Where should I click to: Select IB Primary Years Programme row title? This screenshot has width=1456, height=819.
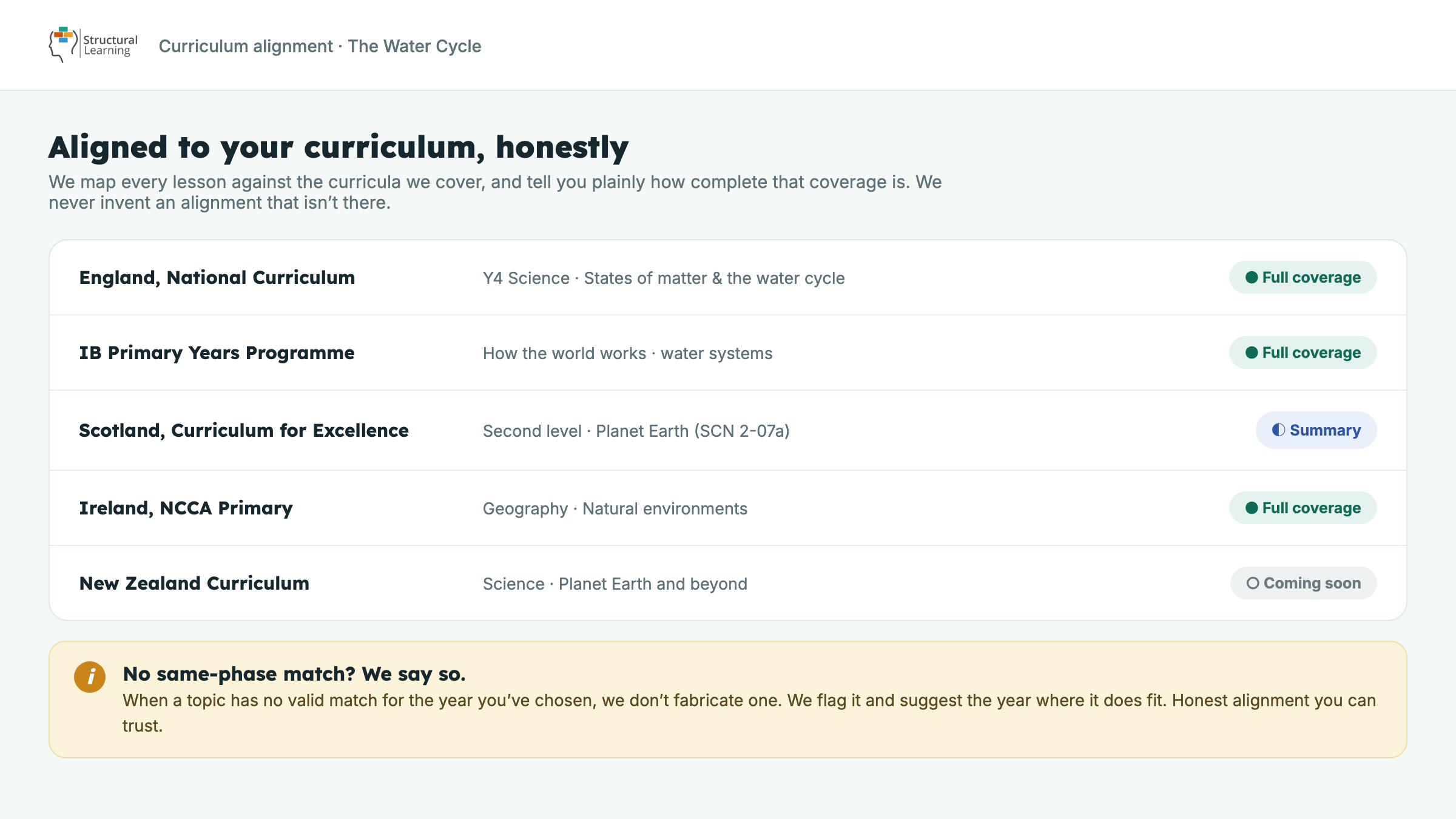tap(217, 353)
